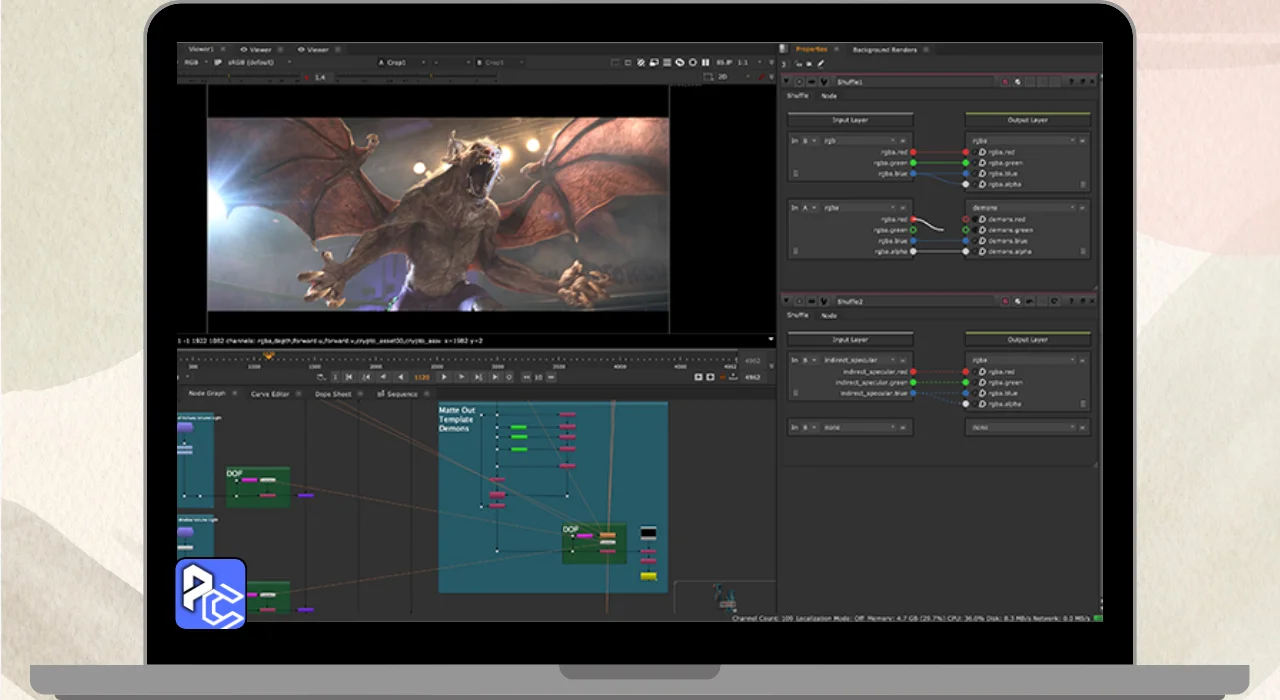This screenshot has height=700, width=1280.
Task: Click the center node icon in Shuffle1 header
Action: point(799,81)
